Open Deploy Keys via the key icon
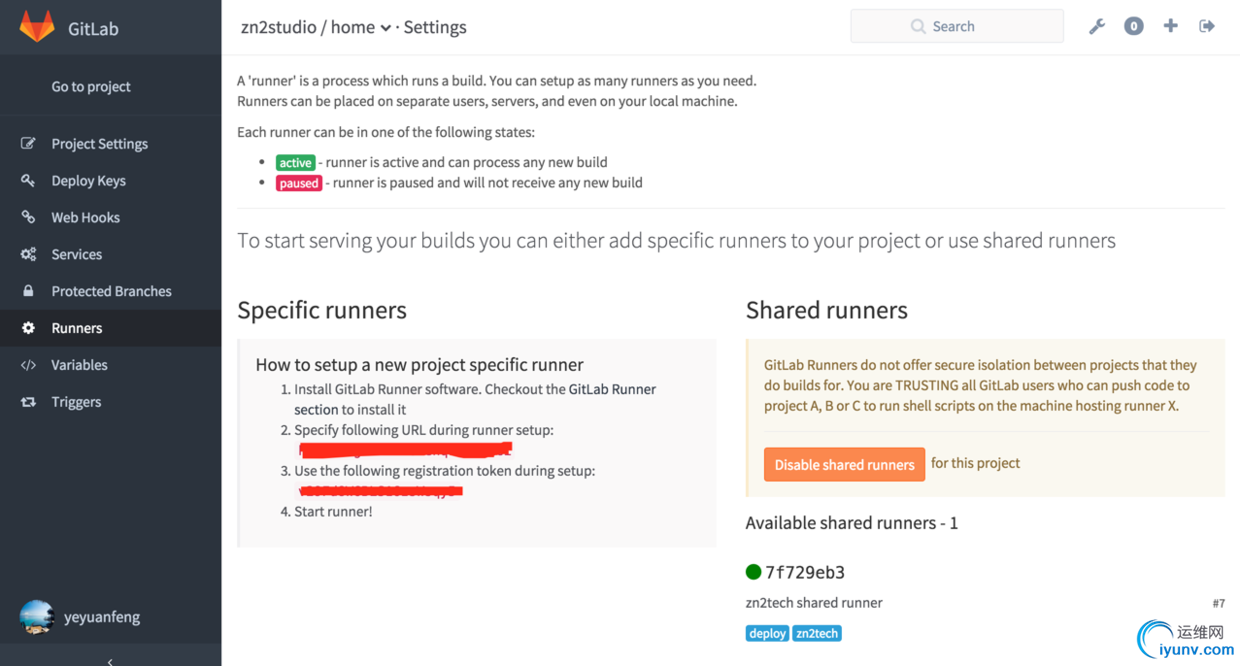 coord(28,181)
